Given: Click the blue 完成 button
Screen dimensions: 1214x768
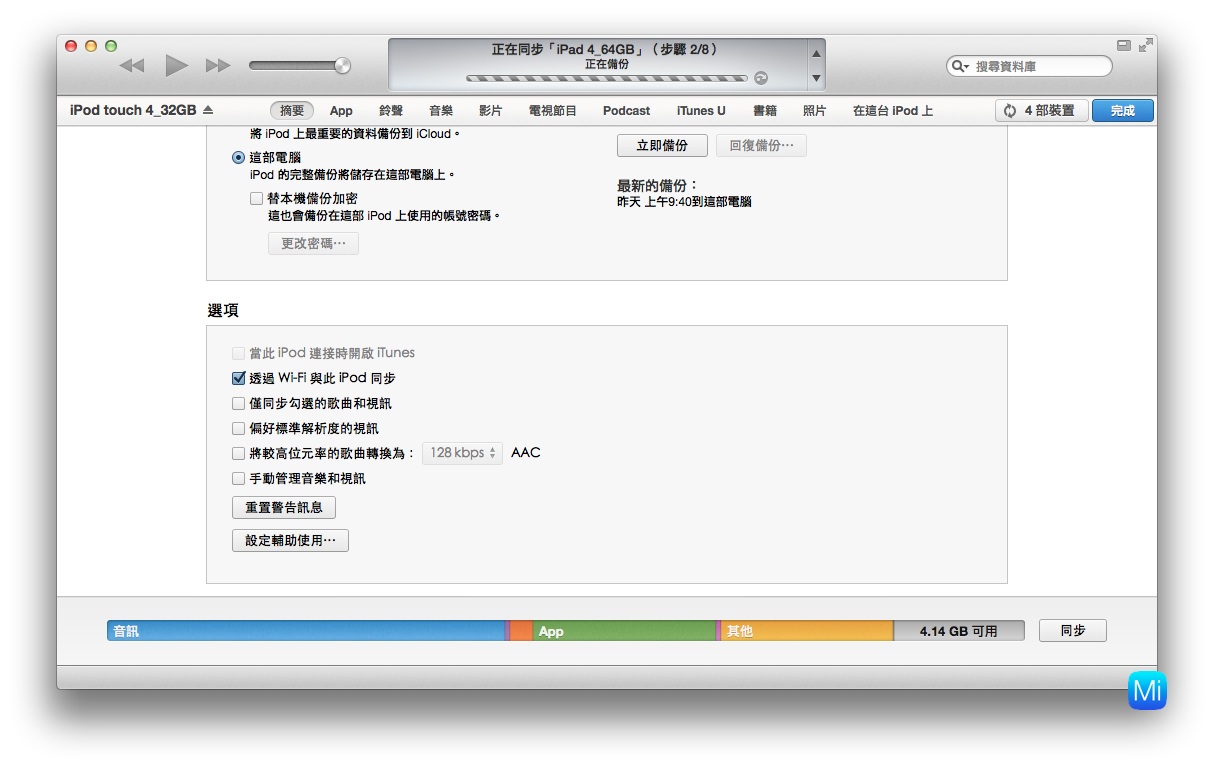Looking at the screenshot, I should click(1123, 111).
